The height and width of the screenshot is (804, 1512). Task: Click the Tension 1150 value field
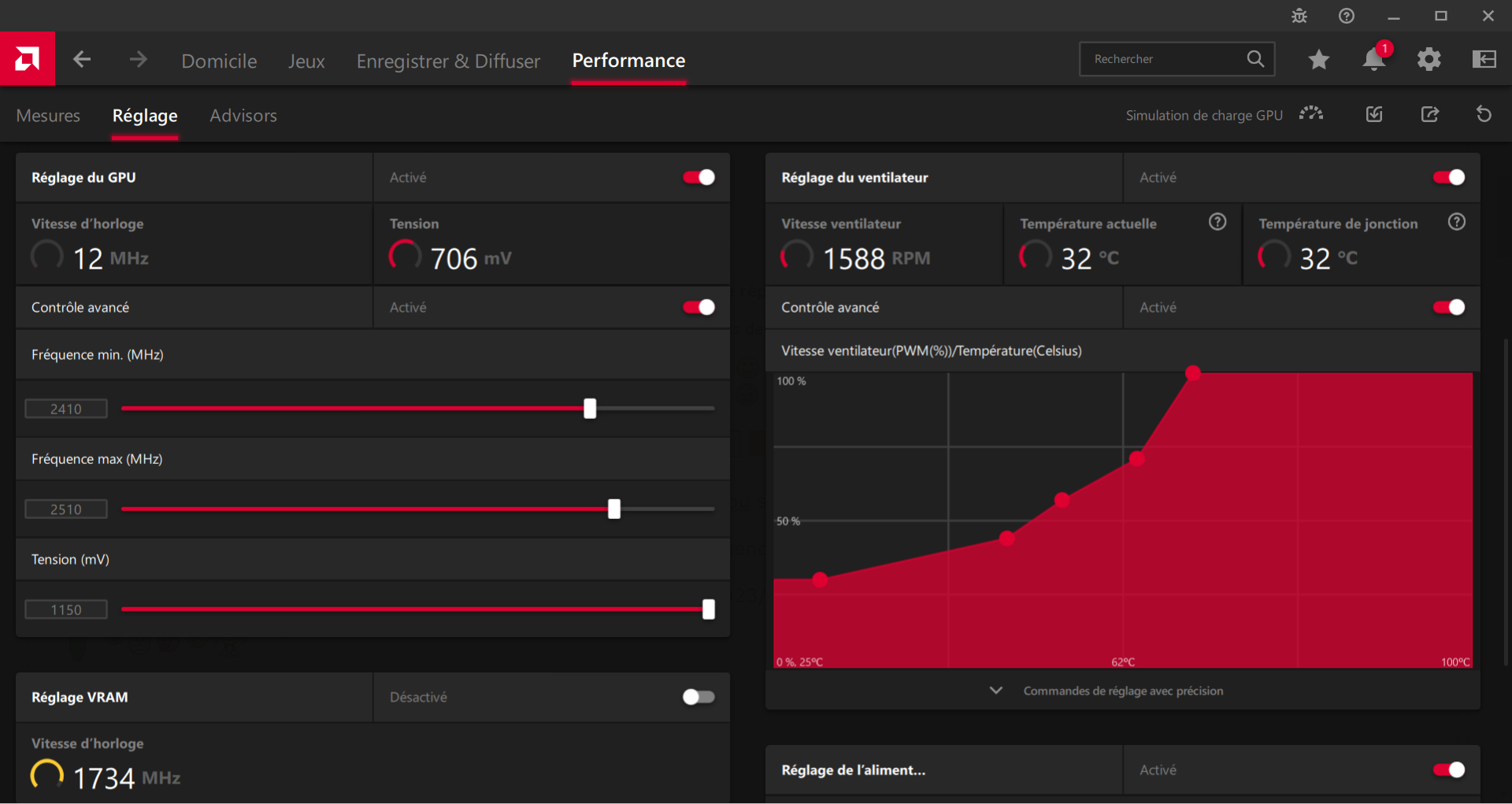tap(66, 609)
